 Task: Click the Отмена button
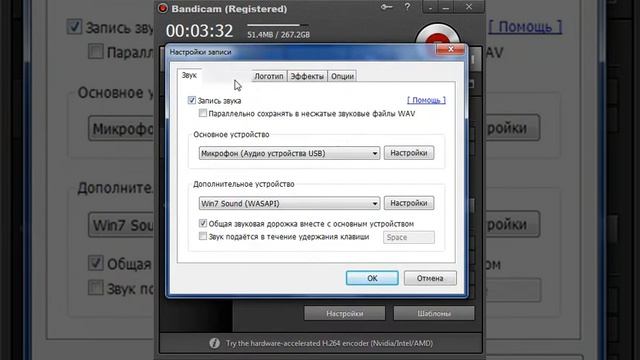point(430,278)
